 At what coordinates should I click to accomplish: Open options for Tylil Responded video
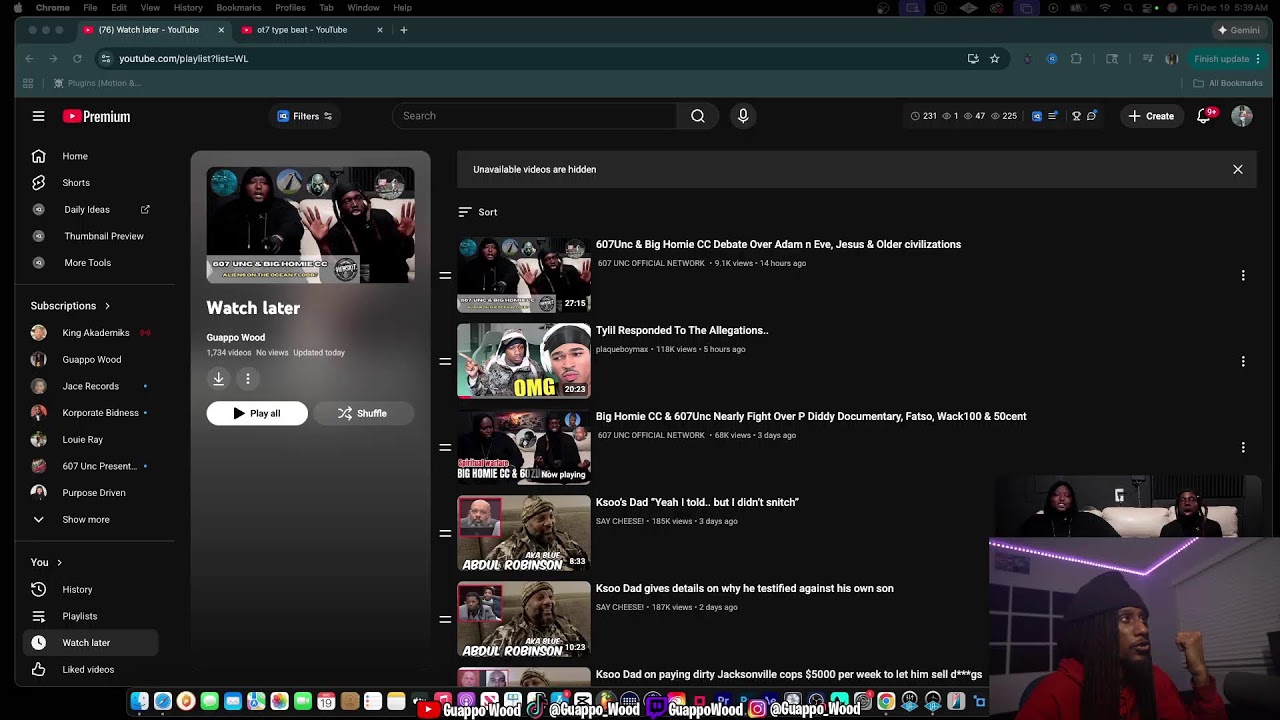1243,361
